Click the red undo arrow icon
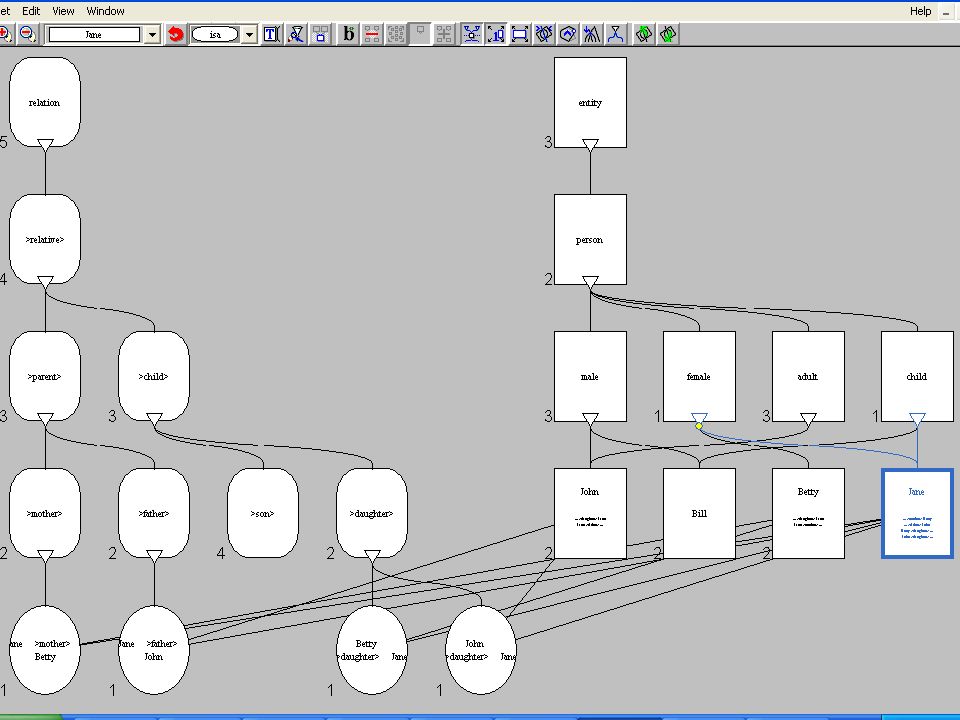 pyautogui.click(x=176, y=34)
